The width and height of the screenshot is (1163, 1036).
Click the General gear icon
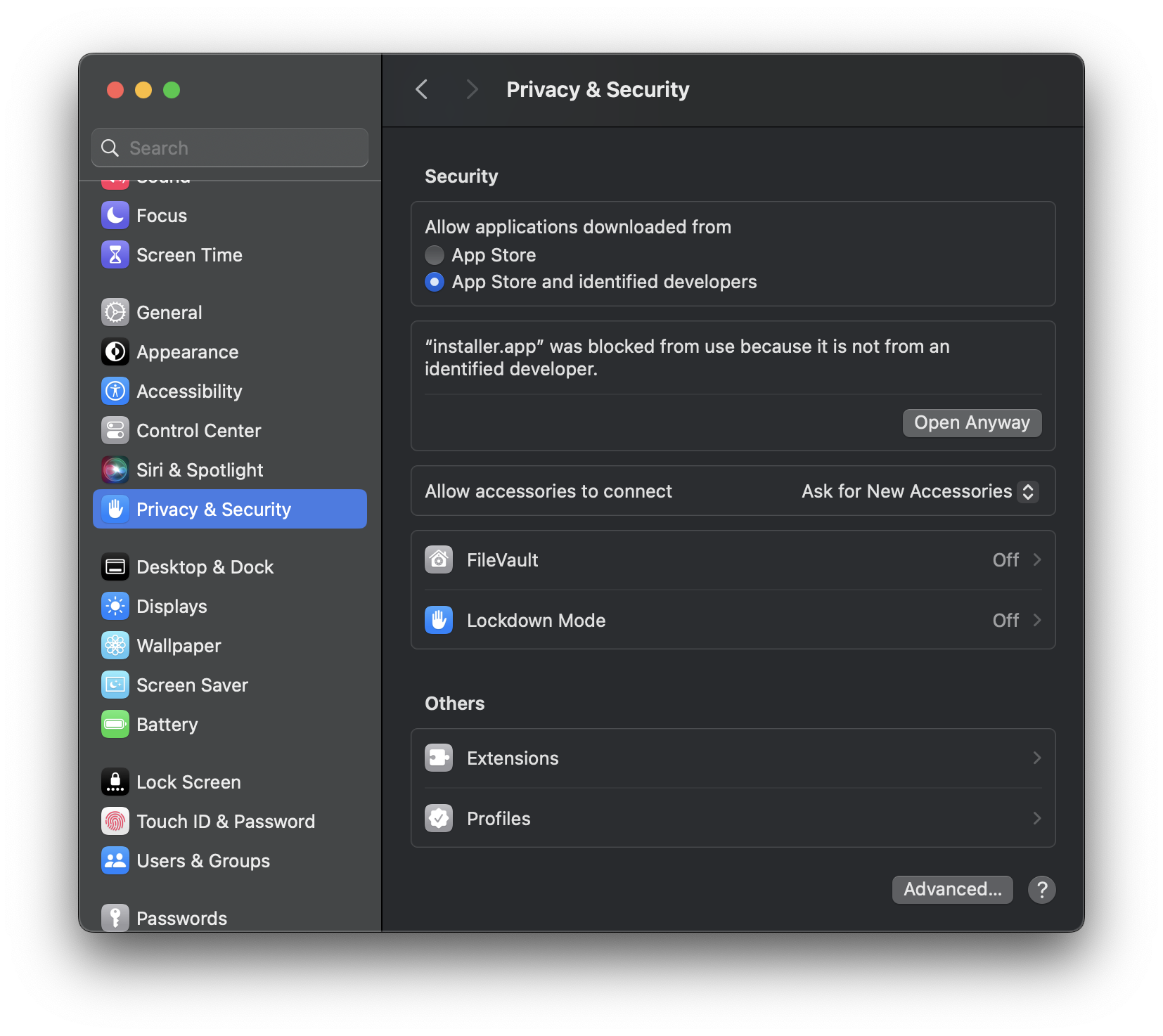point(115,312)
